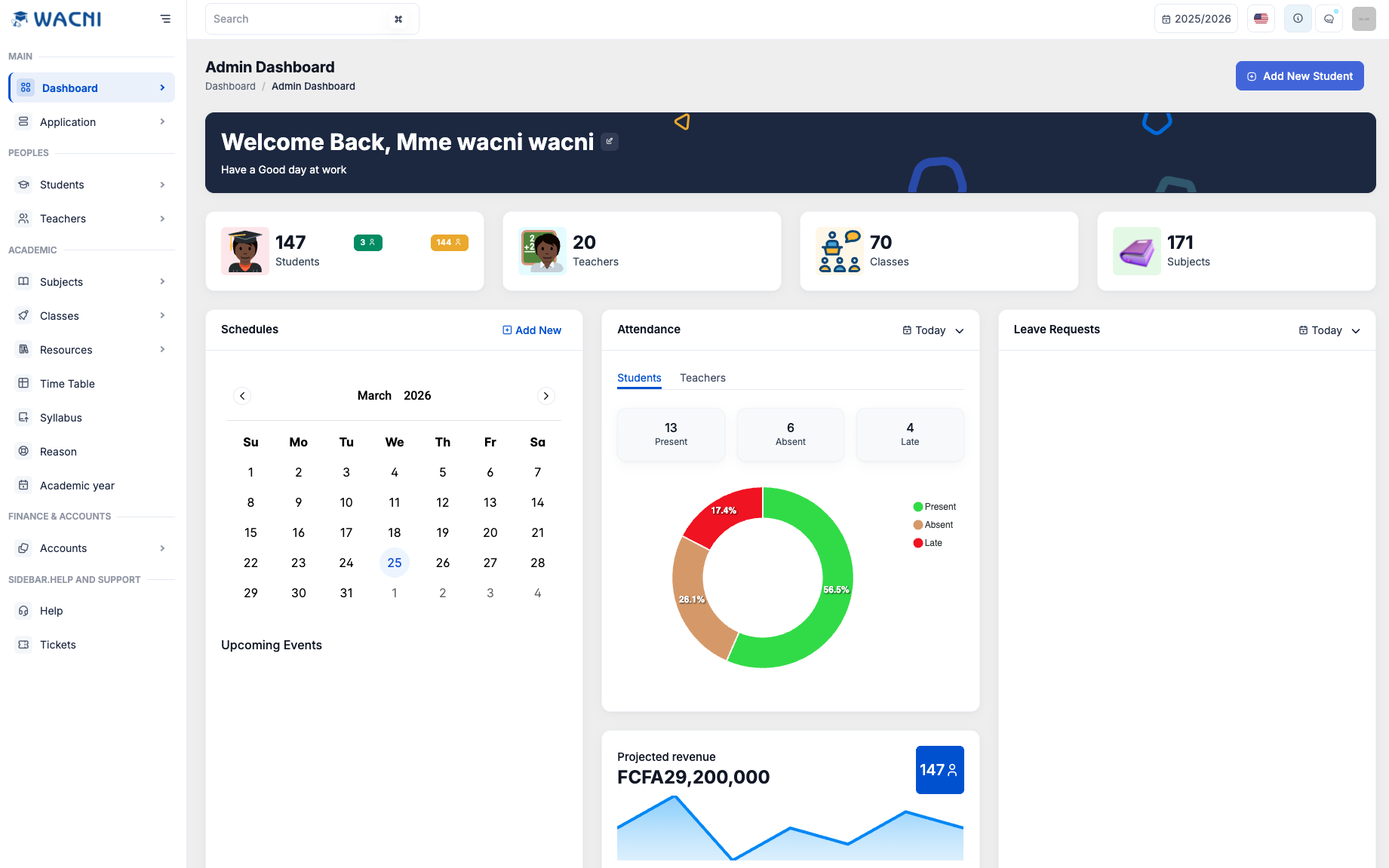The width and height of the screenshot is (1389, 868).
Task: Switch to the Teachers attendance tab
Action: pos(702,378)
